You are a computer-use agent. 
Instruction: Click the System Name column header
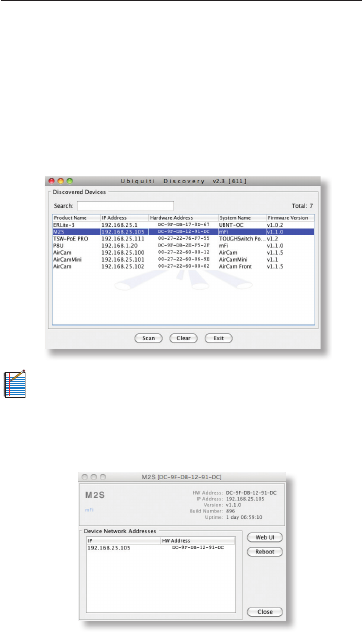(242, 218)
